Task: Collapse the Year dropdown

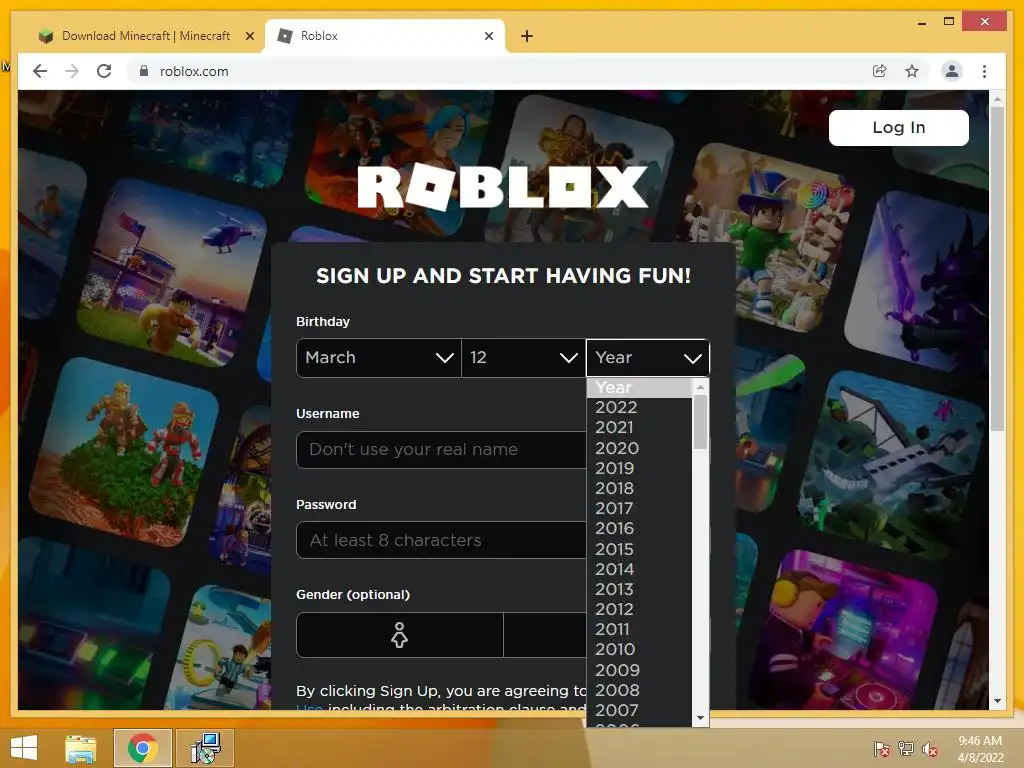Action: 648,358
